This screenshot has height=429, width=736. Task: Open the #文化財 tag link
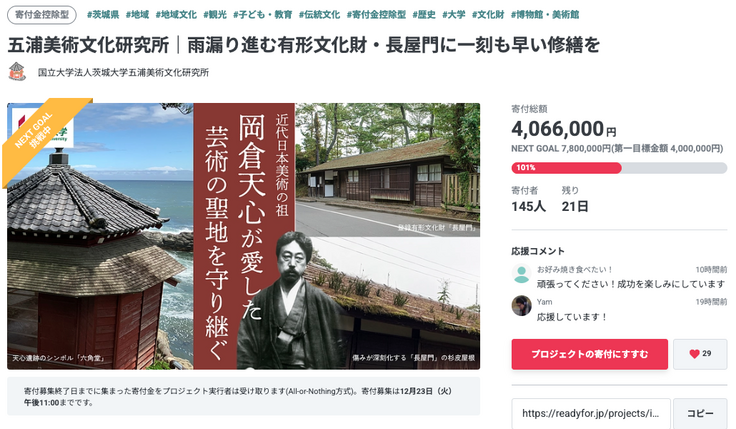488,15
